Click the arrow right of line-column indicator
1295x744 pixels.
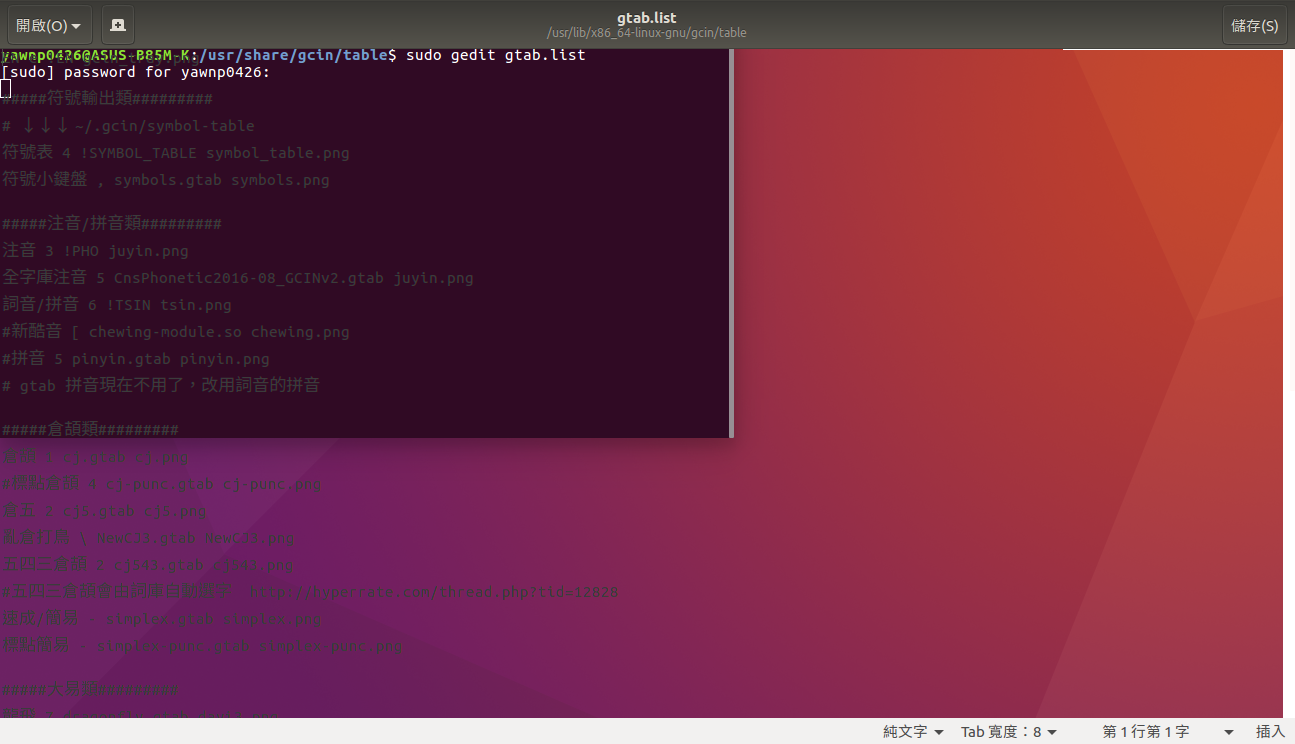[x=1229, y=732]
